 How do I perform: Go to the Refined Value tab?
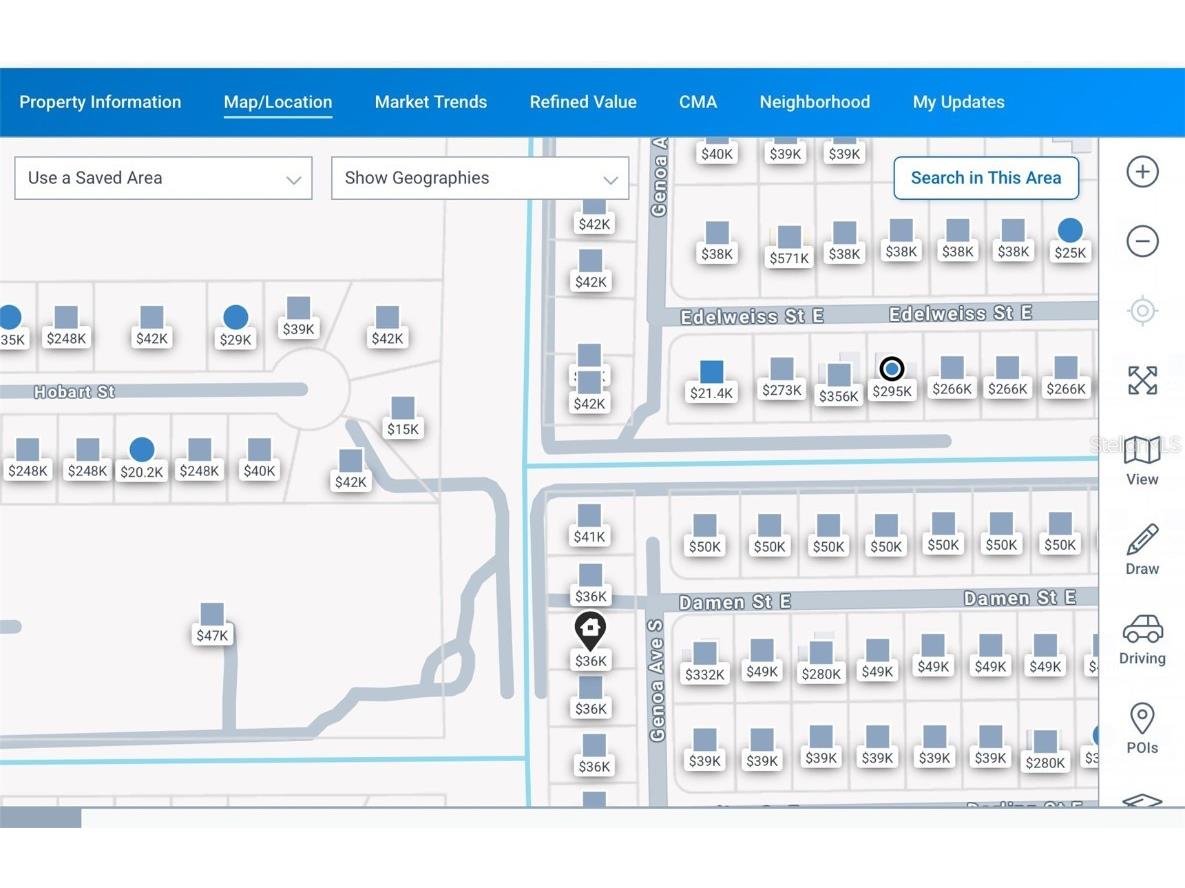coord(583,102)
